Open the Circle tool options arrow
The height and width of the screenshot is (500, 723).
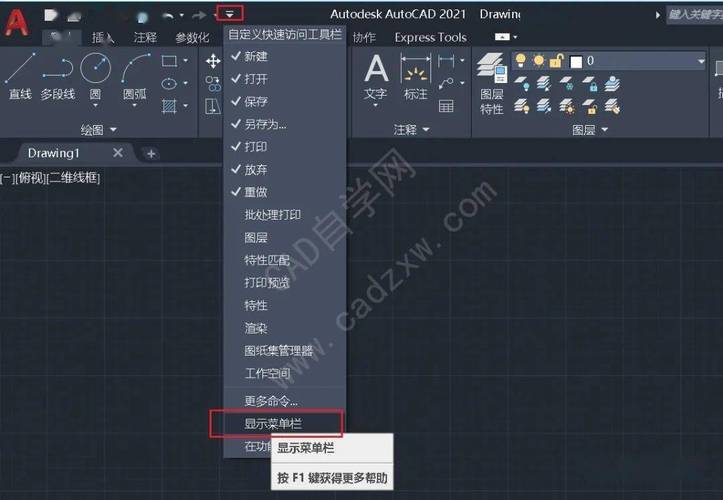(x=95, y=106)
